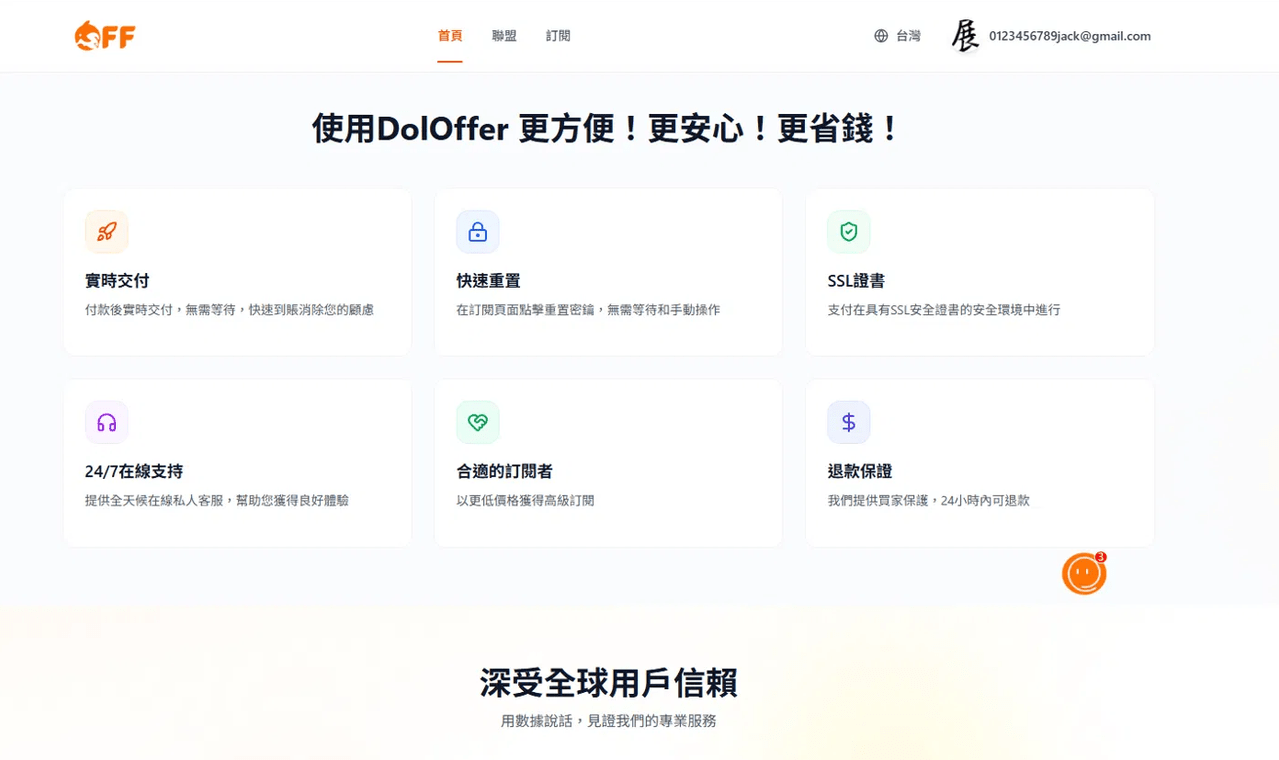Click the 深受全球用戶信賴 section heading

(x=608, y=683)
